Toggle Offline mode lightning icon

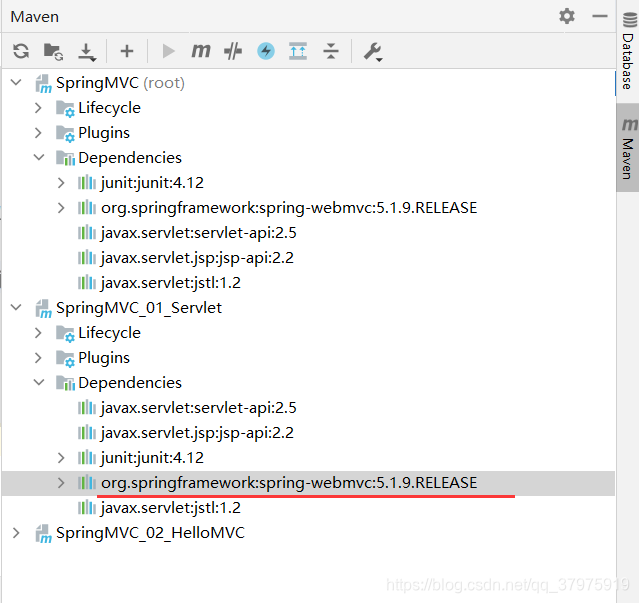266,51
